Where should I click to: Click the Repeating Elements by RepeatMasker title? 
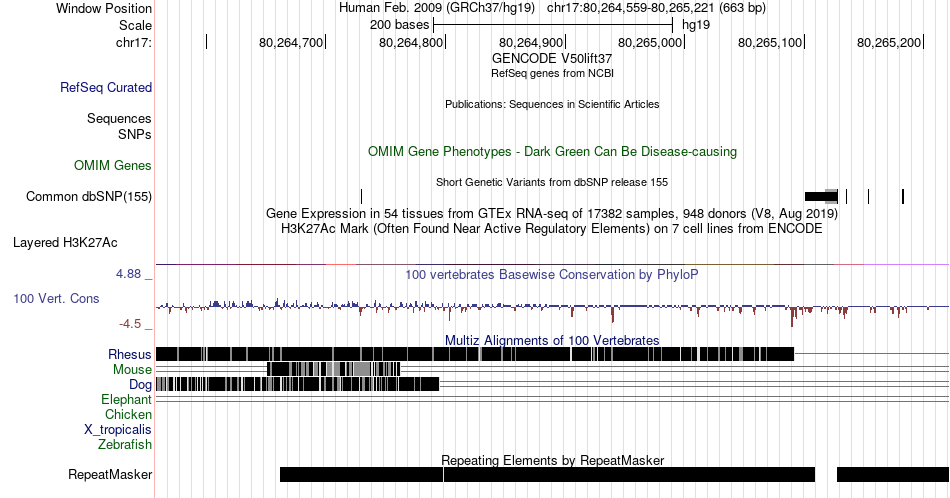(552, 460)
